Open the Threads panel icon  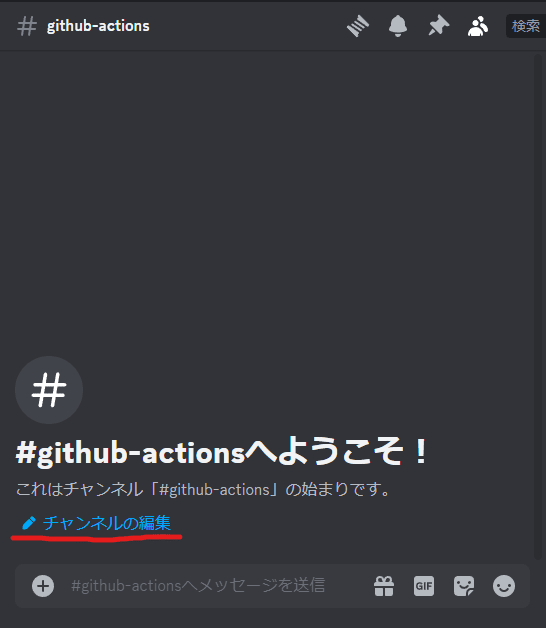[x=358, y=26]
